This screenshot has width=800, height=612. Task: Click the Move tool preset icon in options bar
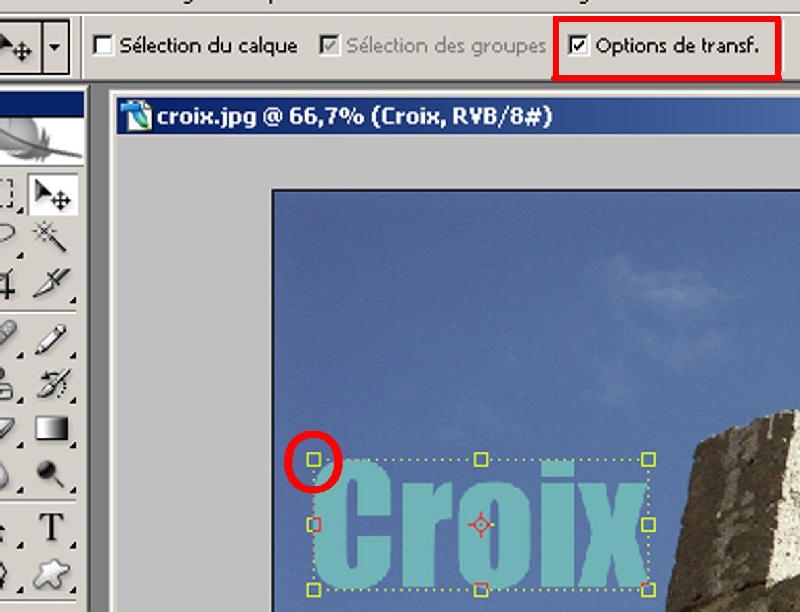16,47
